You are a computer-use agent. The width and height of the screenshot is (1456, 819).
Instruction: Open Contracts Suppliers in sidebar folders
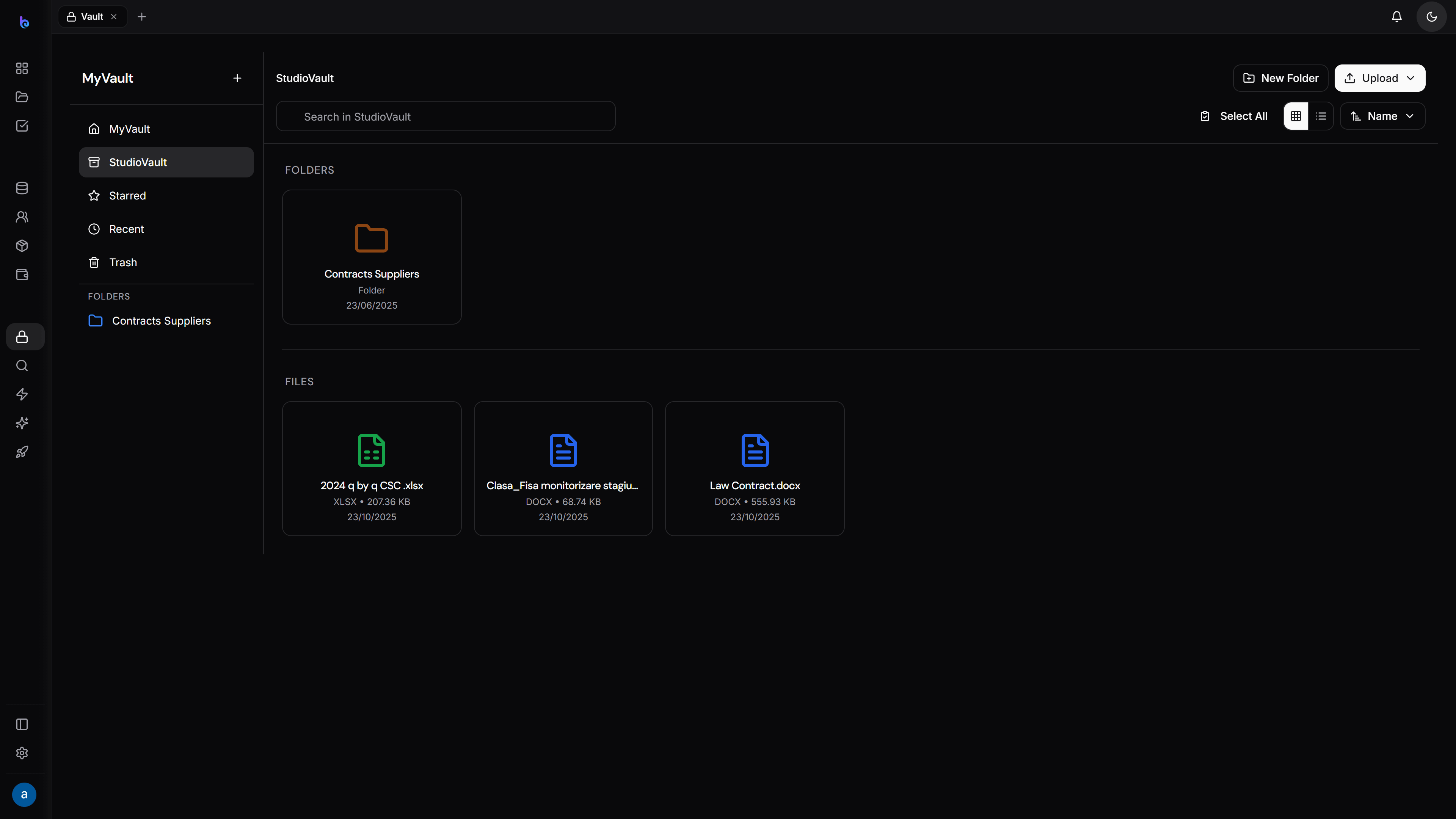166,320
